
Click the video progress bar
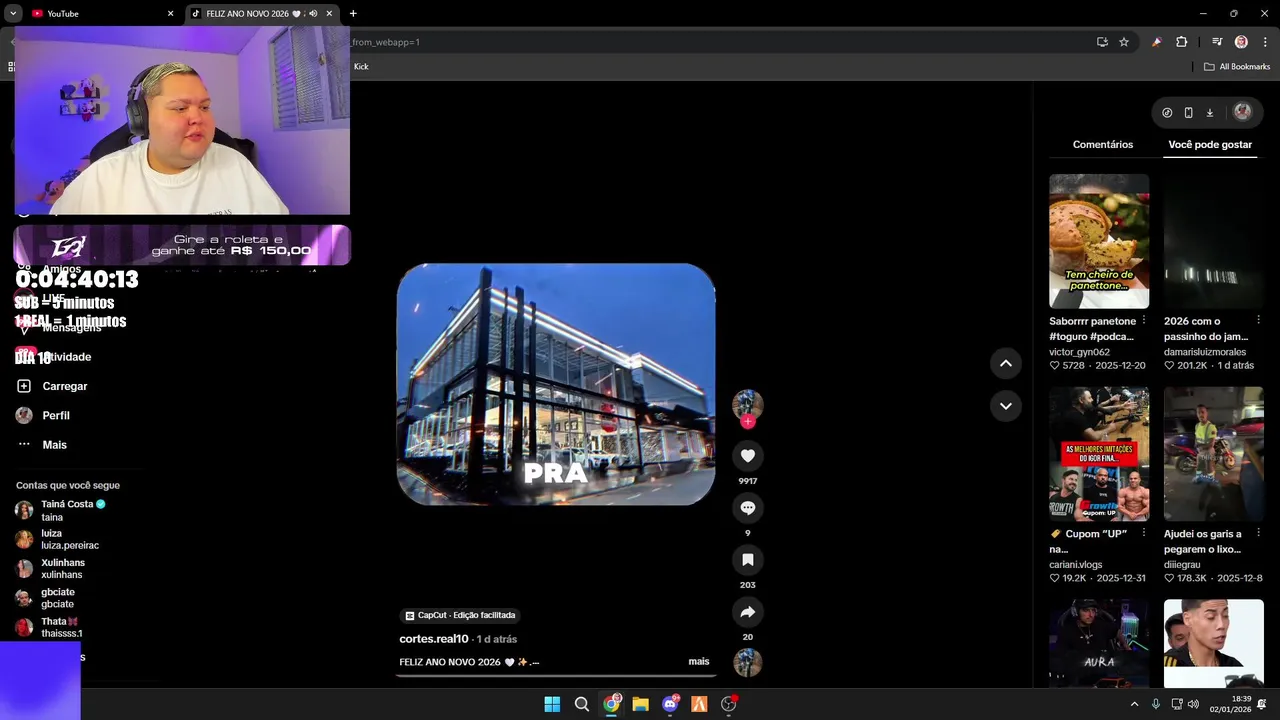click(x=556, y=676)
